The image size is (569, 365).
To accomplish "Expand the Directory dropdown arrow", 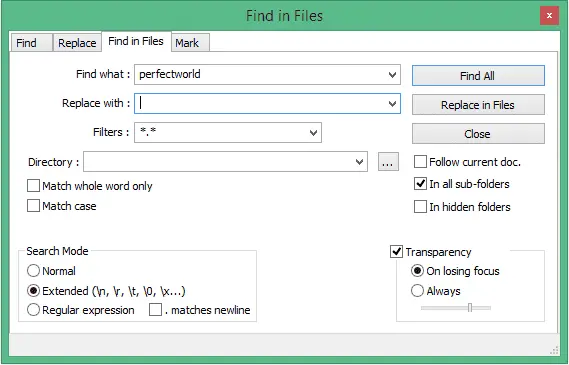I will click(359, 162).
